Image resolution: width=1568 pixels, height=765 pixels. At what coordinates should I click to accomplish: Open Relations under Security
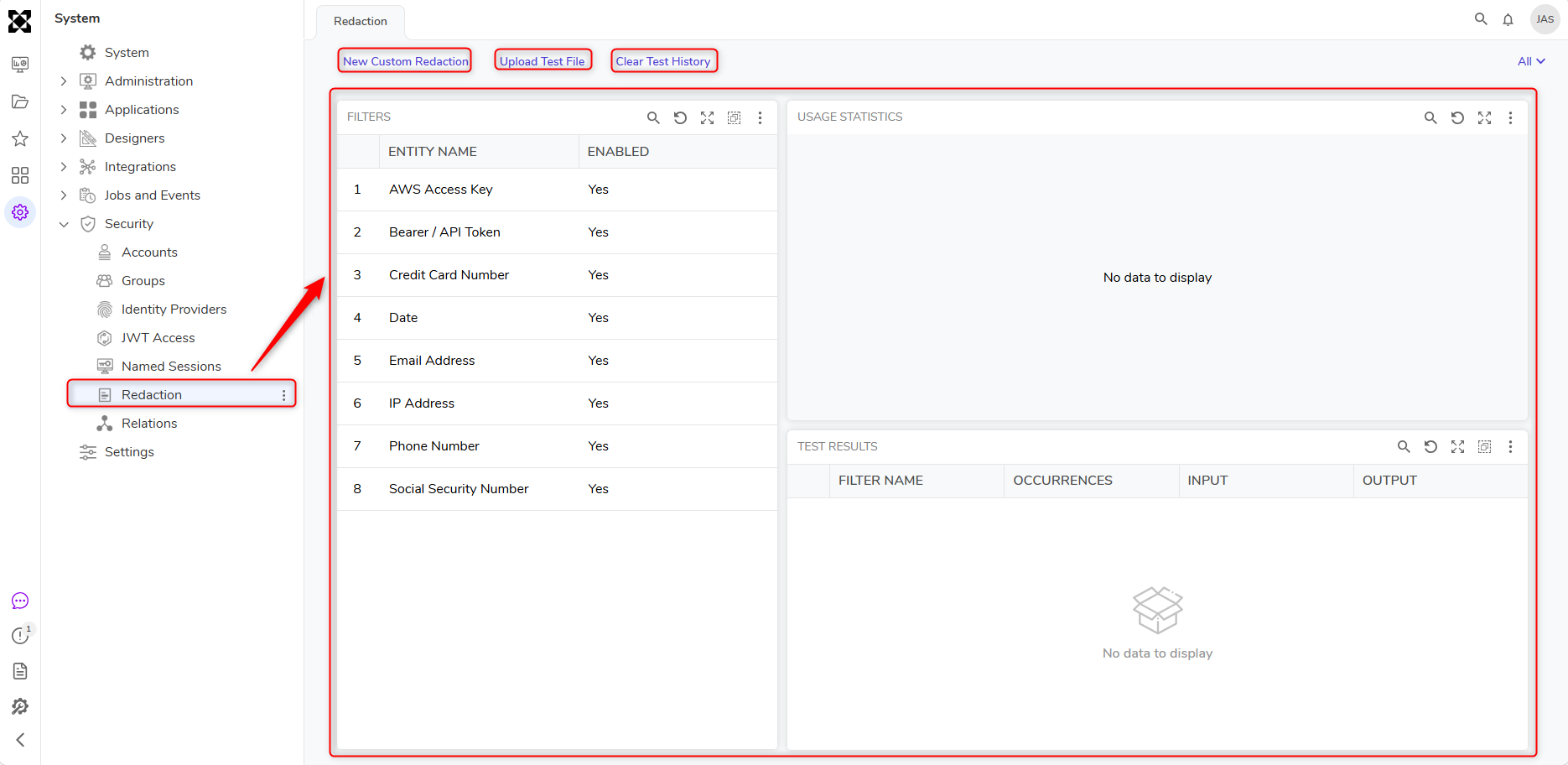tap(149, 424)
